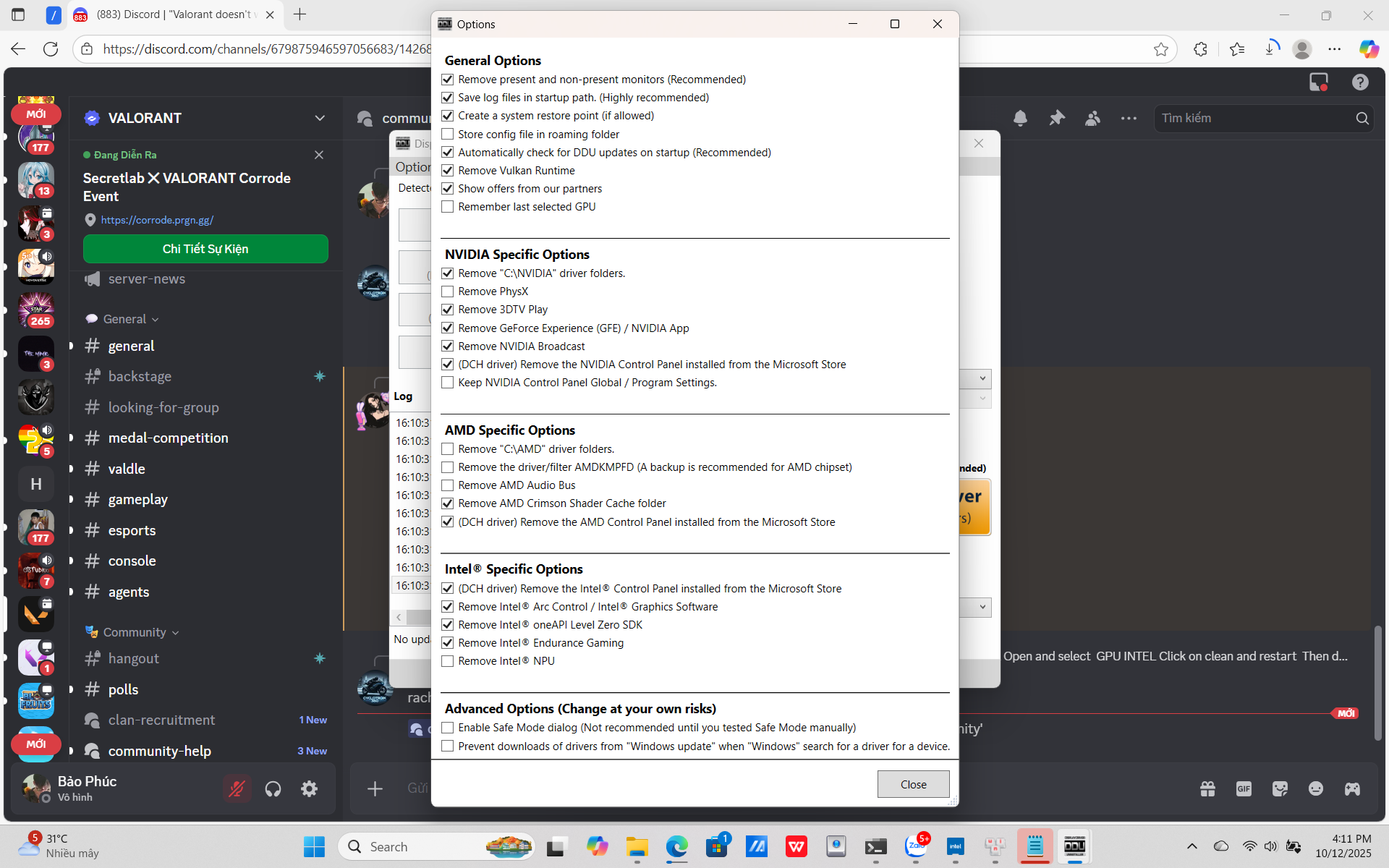The image size is (1389, 868).
Task: Open the pinned messages icon
Action: pos(1057,118)
